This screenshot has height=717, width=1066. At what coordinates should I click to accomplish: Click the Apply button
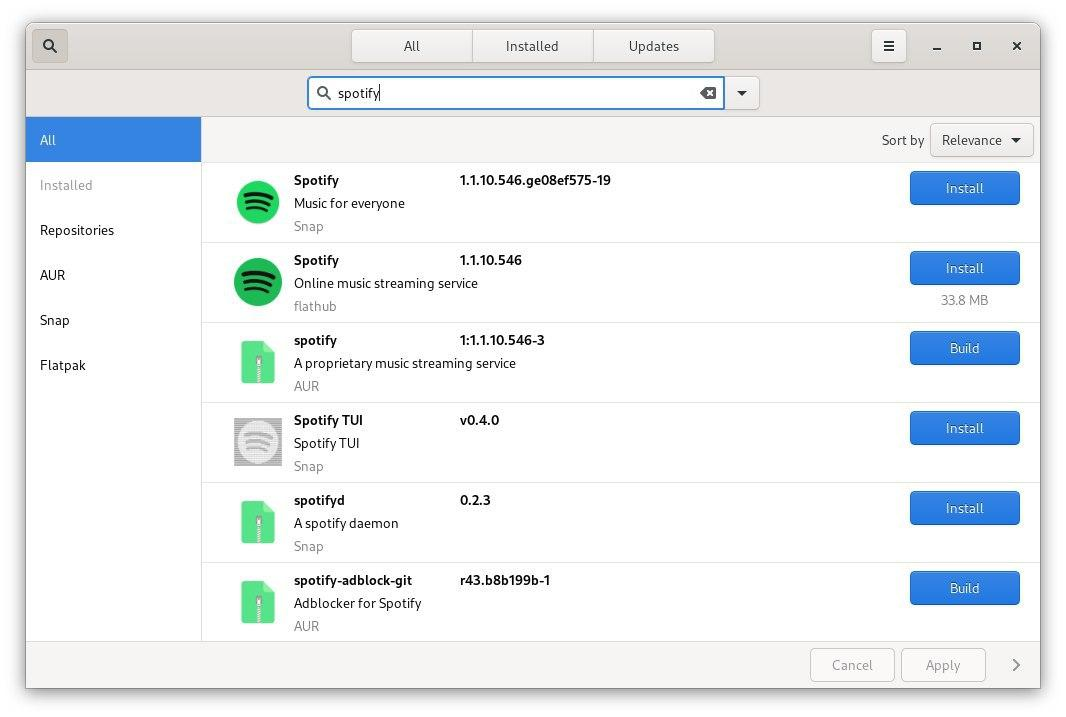(943, 665)
